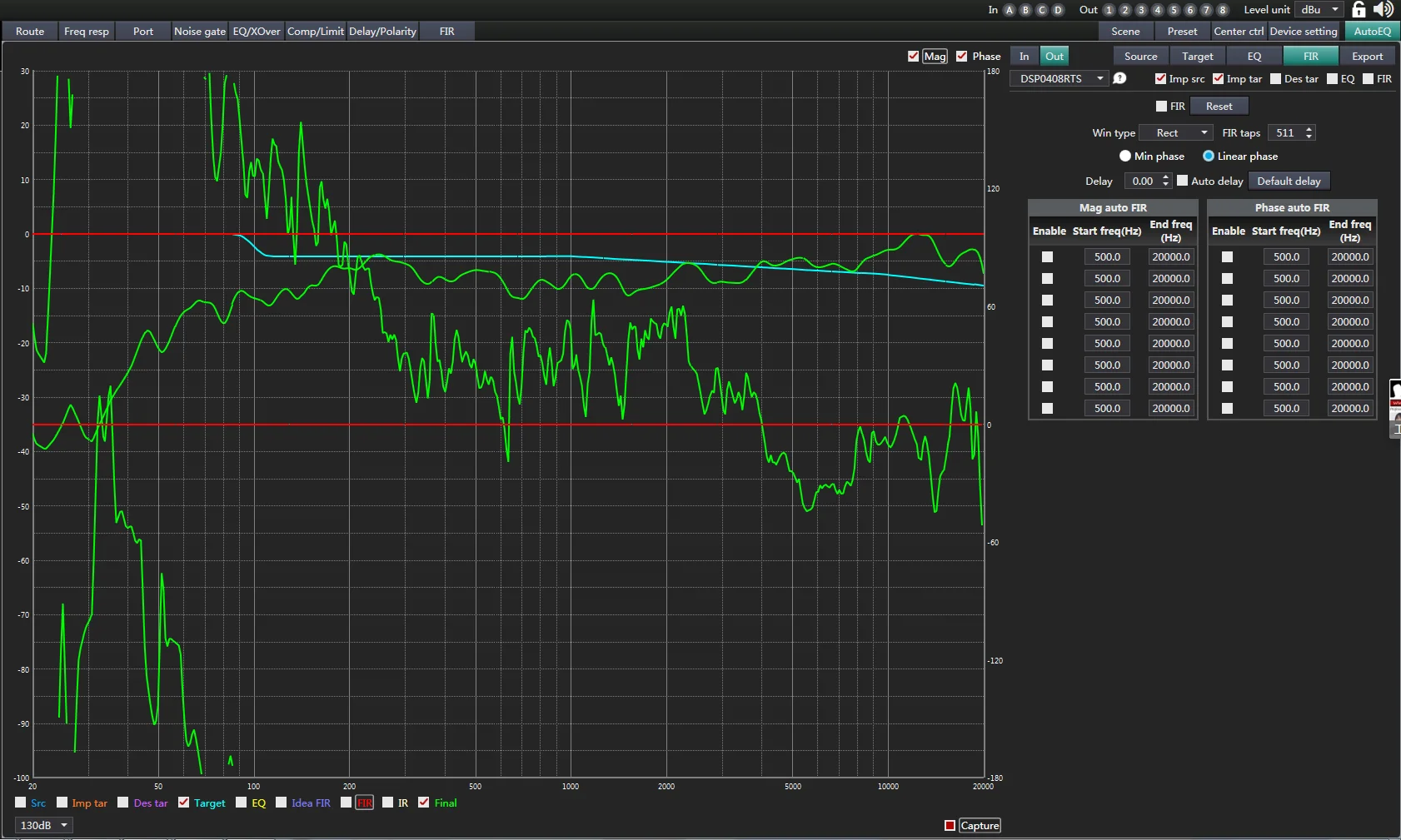Select input channel A indicator
Screen dimensions: 1401x840
tap(1010, 10)
